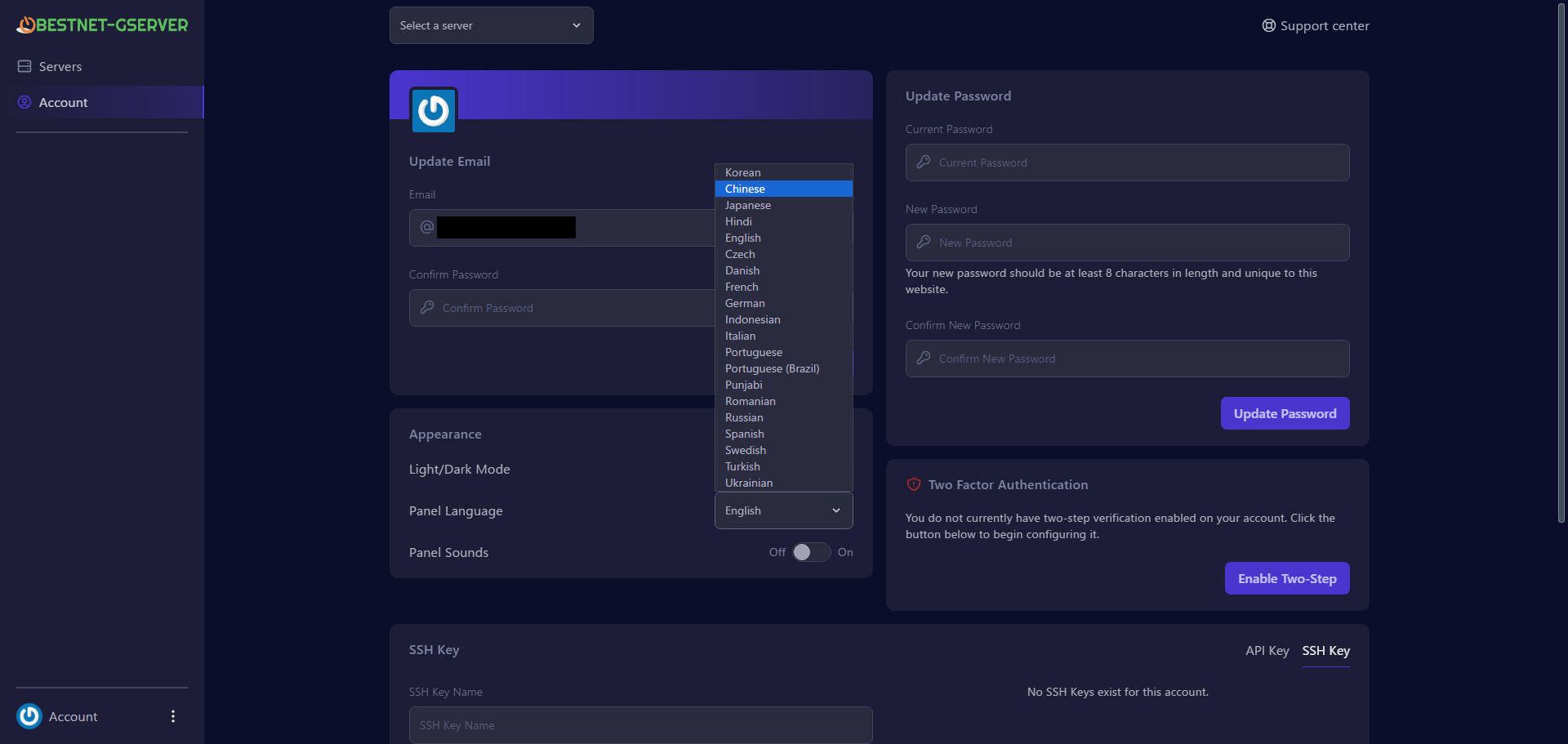Click the Panel Language English dropdown
The width and height of the screenshot is (1568, 744).
tap(784, 510)
